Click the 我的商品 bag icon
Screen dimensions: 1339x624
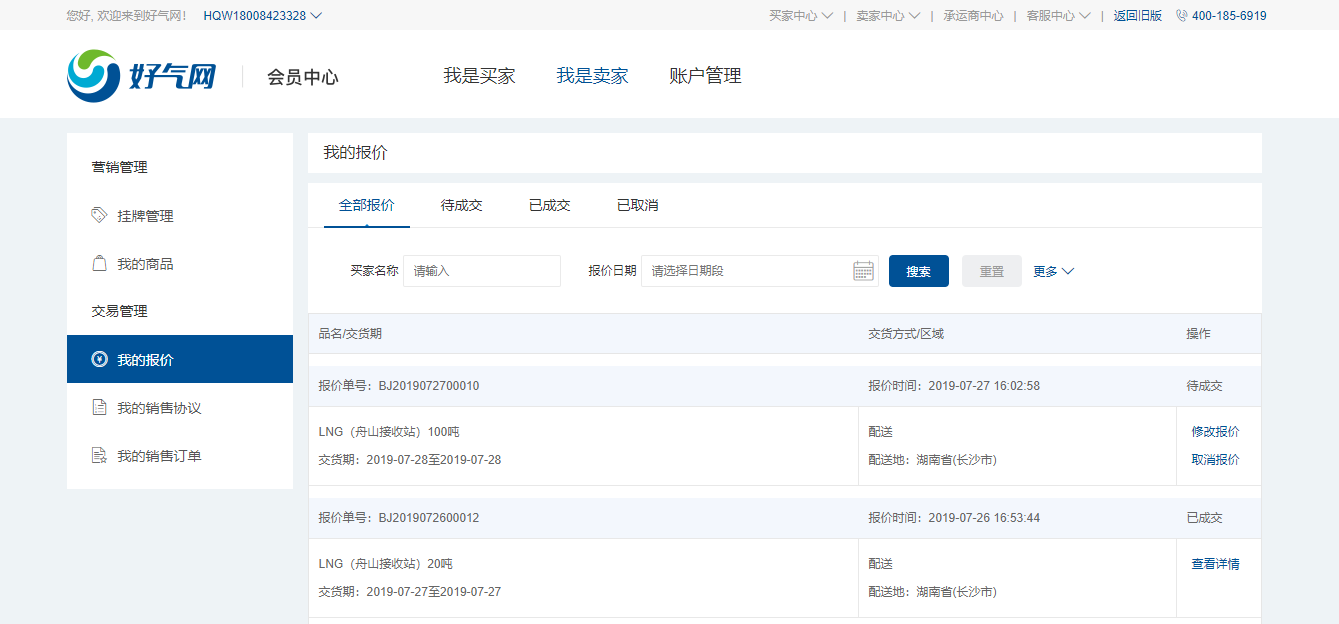99,263
